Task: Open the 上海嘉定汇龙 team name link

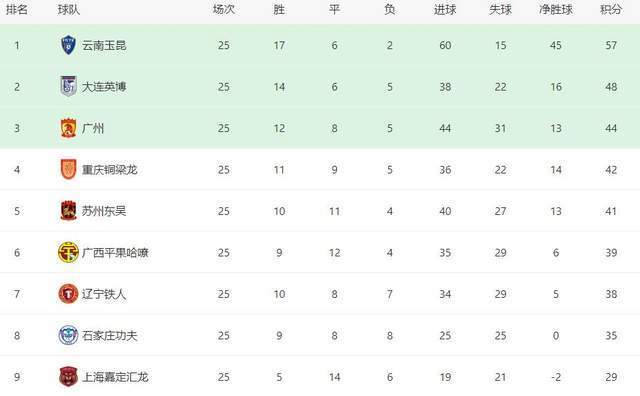Action: point(115,377)
